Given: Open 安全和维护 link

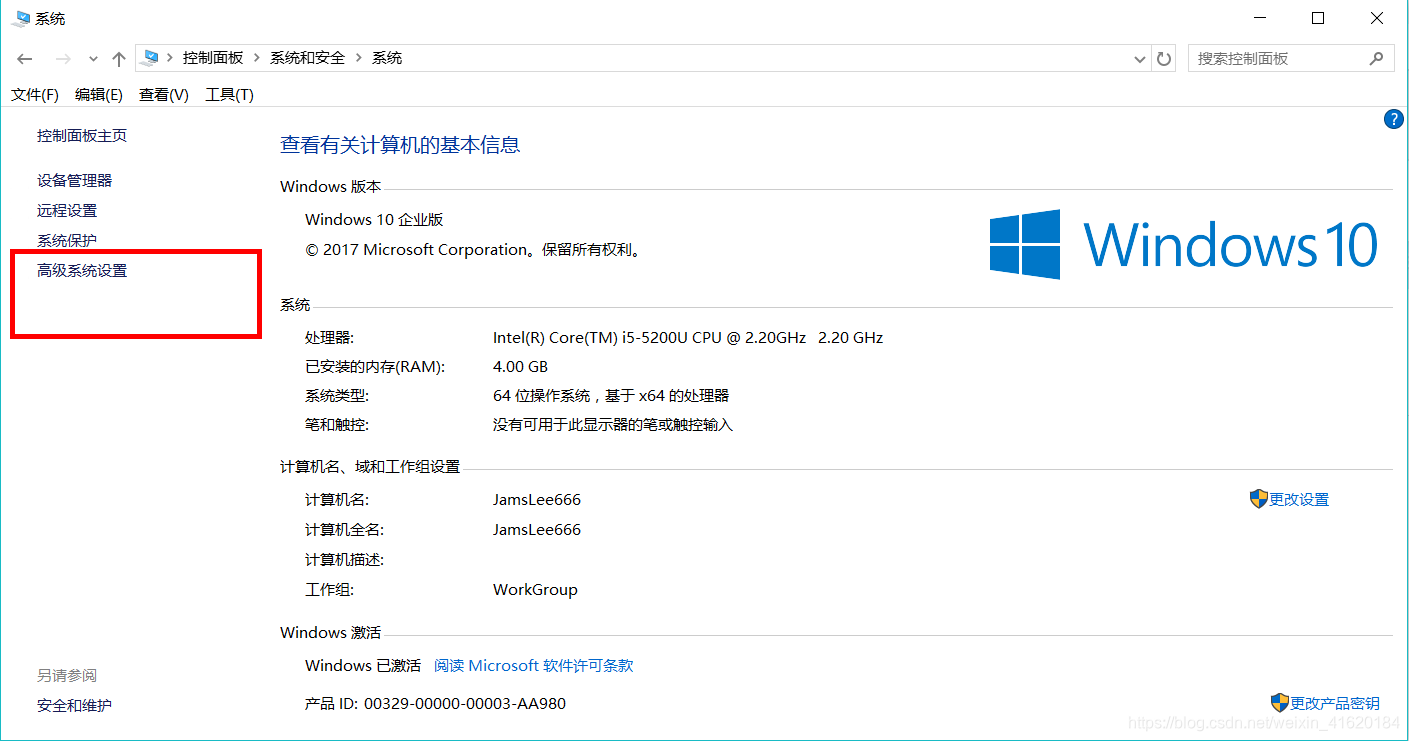Looking at the screenshot, I should (x=75, y=706).
